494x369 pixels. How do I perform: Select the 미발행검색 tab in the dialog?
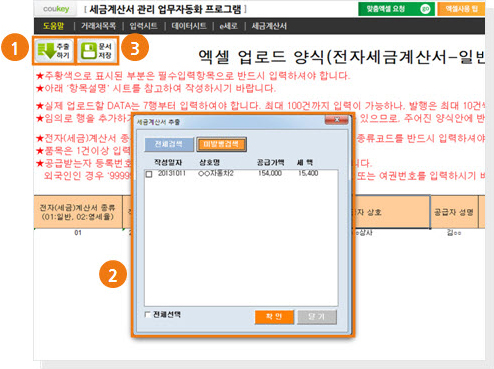pyautogui.click(x=221, y=144)
